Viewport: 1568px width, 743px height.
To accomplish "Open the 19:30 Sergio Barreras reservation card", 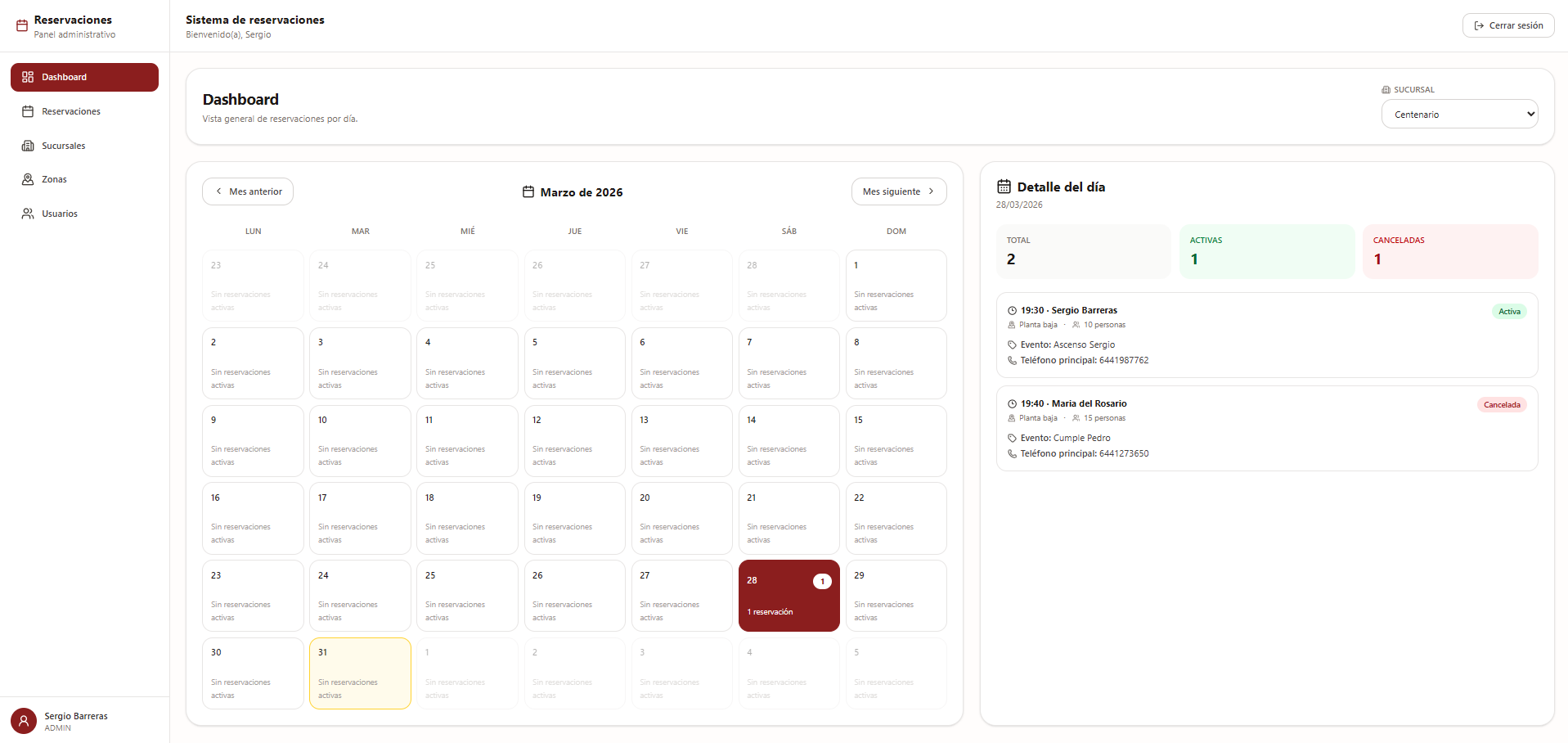I will [x=1267, y=335].
